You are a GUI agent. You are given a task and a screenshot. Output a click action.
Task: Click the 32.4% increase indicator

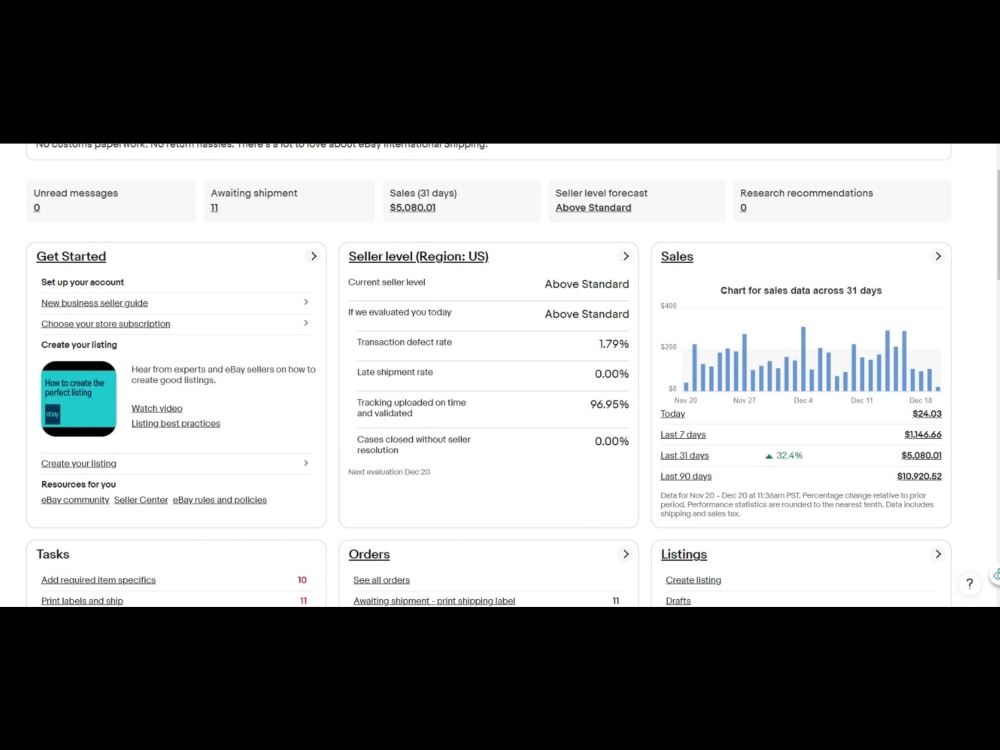tap(783, 455)
